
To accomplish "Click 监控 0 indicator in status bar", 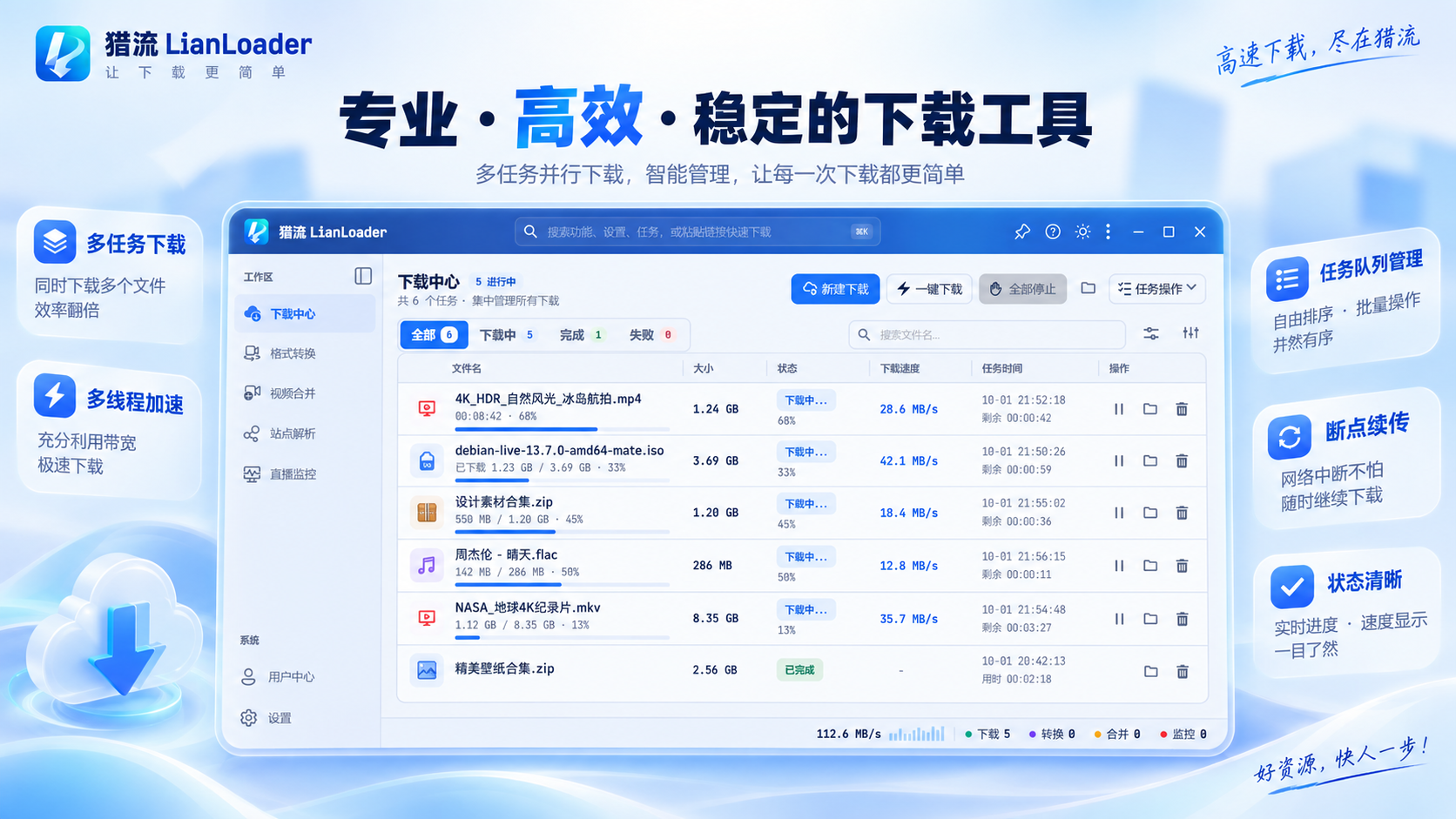I will pos(1183,734).
